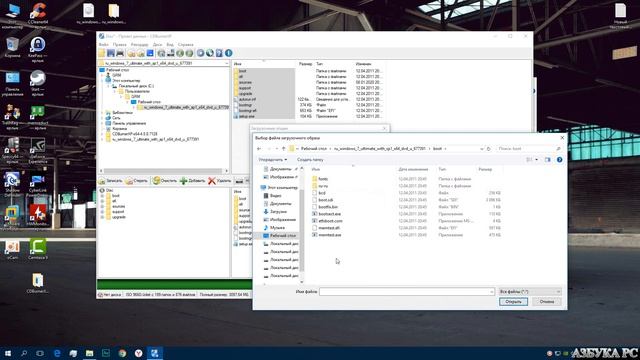Open the Правка menu in CDBurnerXP
Image resolution: width=640 pixels, height=360 pixels.
pos(119,44)
